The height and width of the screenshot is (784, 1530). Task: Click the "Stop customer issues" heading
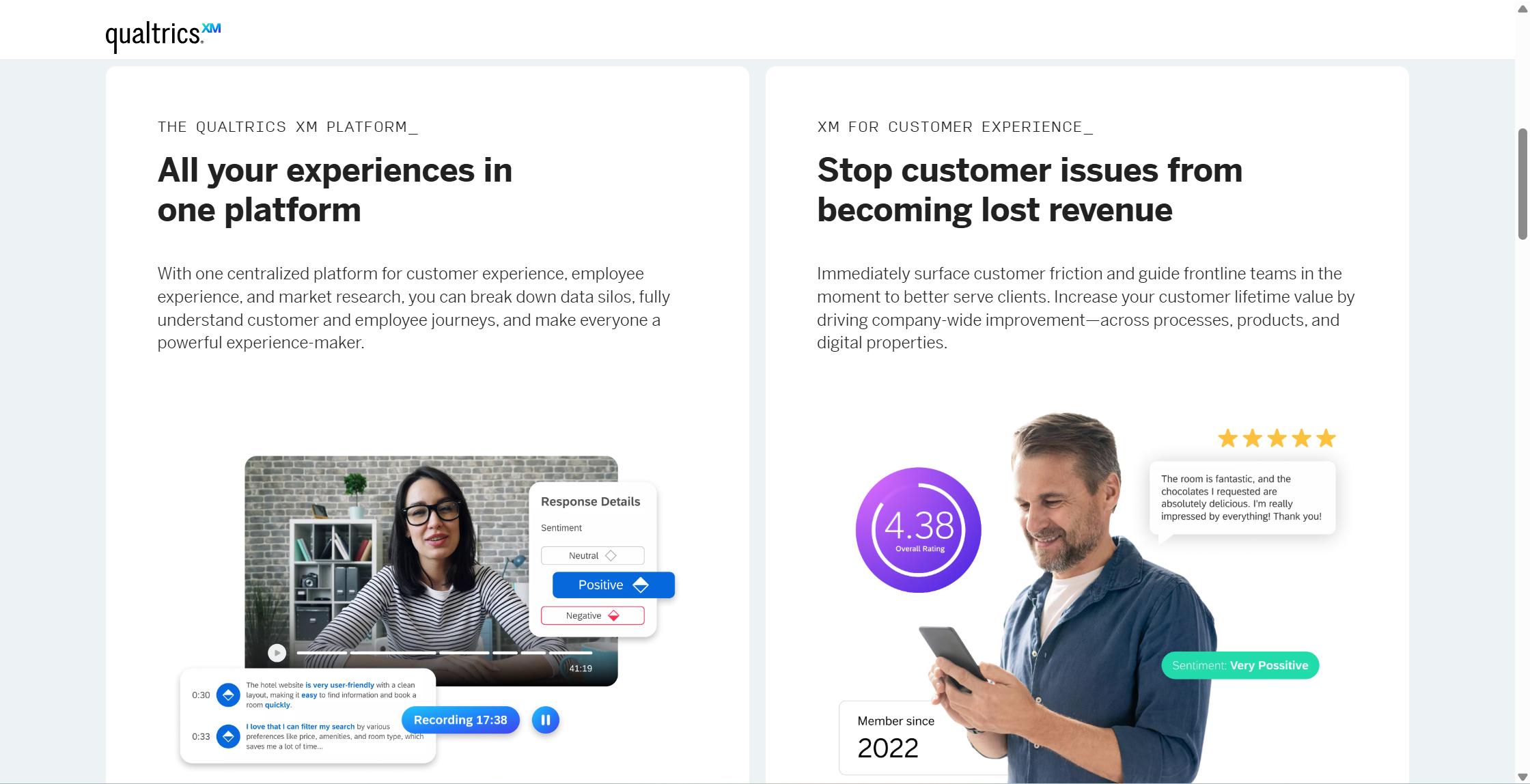1030,190
